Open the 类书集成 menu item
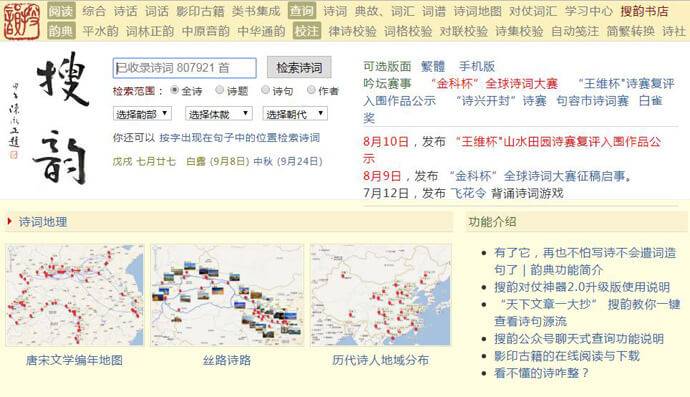 [x=256, y=11]
